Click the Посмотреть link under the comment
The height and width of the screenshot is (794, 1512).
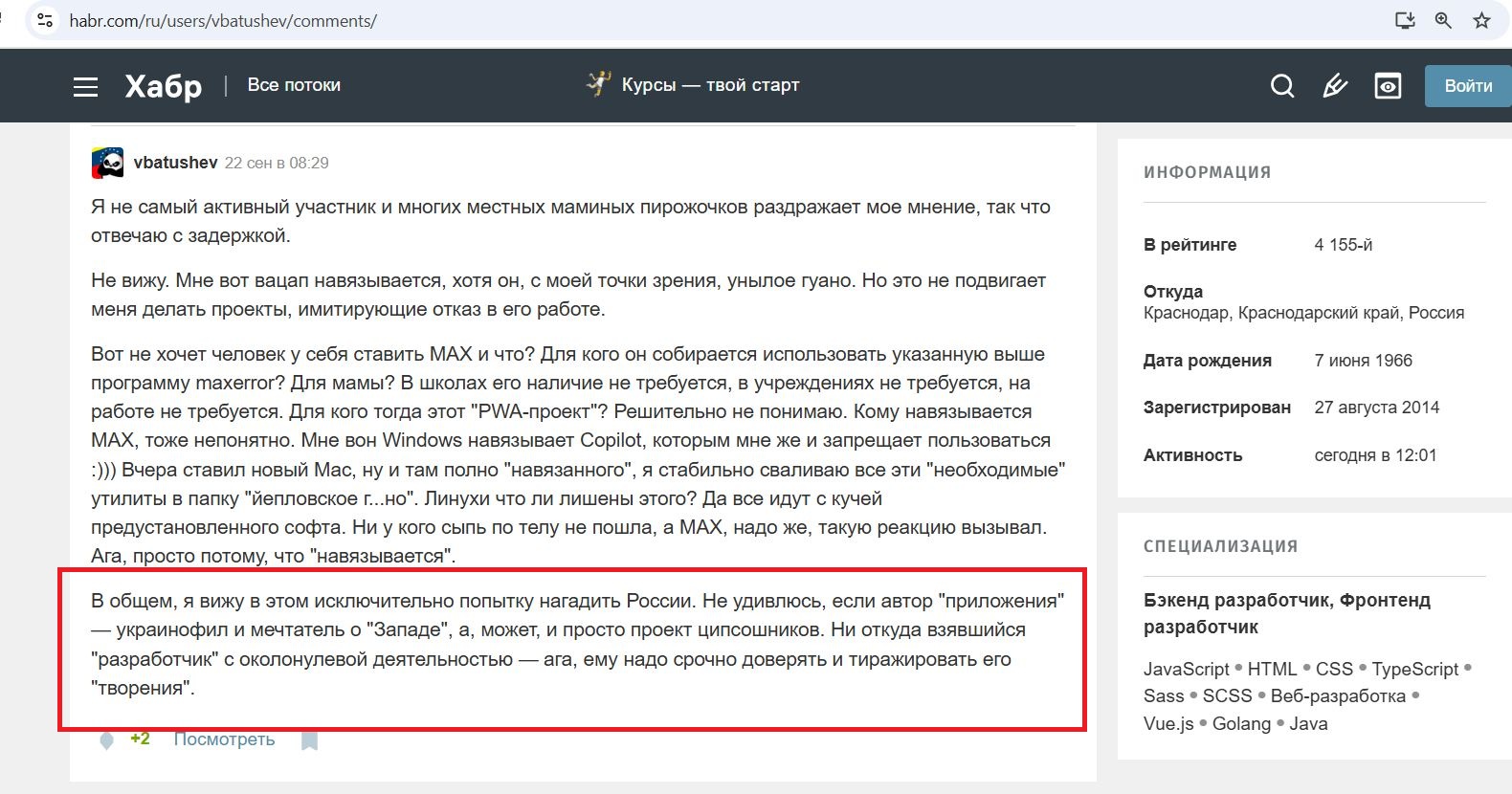coord(224,739)
